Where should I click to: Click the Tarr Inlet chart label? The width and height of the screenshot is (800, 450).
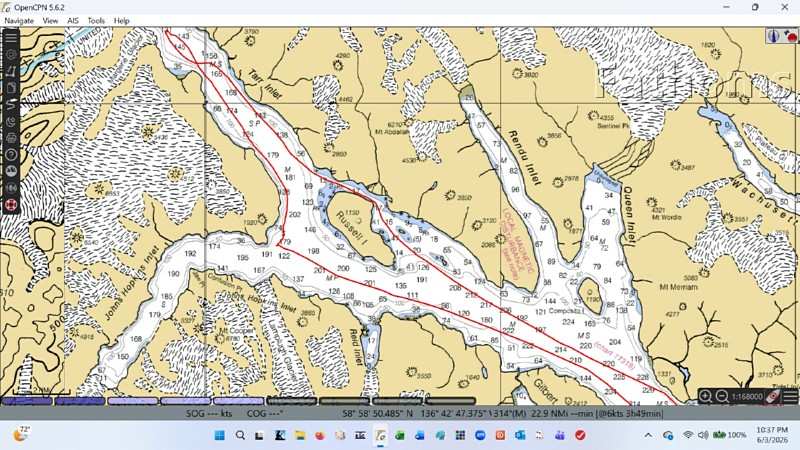click(x=265, y=84)
